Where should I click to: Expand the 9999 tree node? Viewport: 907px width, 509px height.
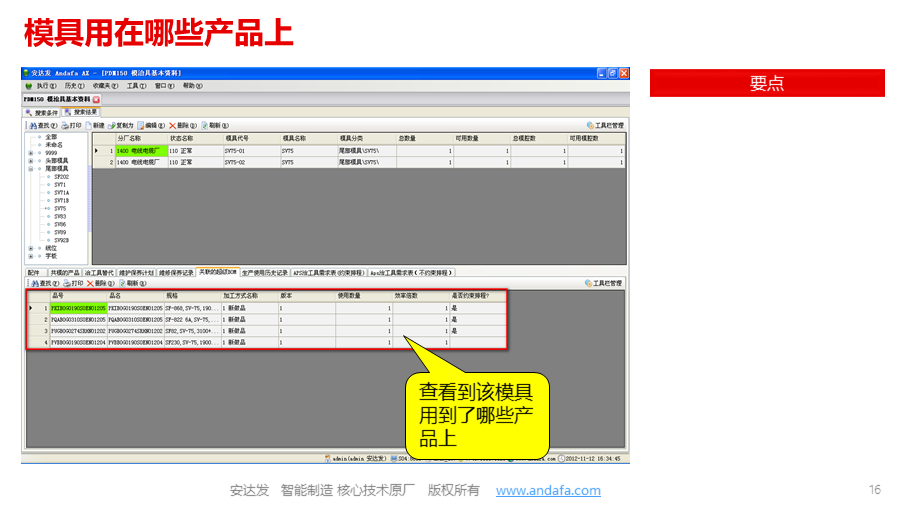(x=30, y=153)
